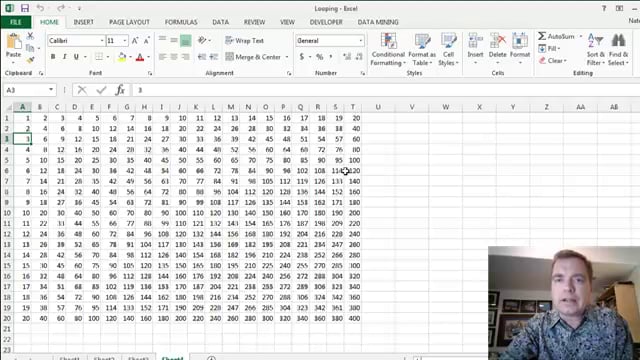Click the Format cells icon
The width and height of the screenshot is (640, 360).
pyautogui.click(x=520, y=41)
